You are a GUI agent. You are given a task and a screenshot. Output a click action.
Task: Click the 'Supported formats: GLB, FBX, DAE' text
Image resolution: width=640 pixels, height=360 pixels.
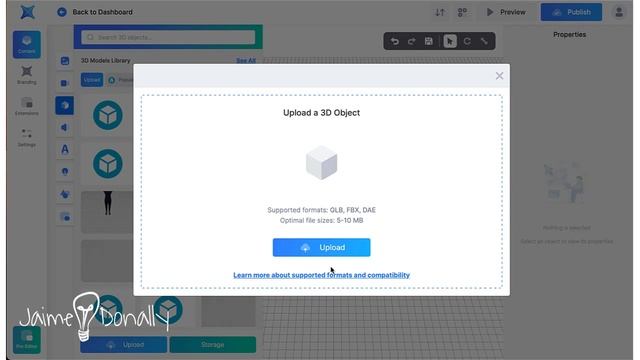coord(321,210)
